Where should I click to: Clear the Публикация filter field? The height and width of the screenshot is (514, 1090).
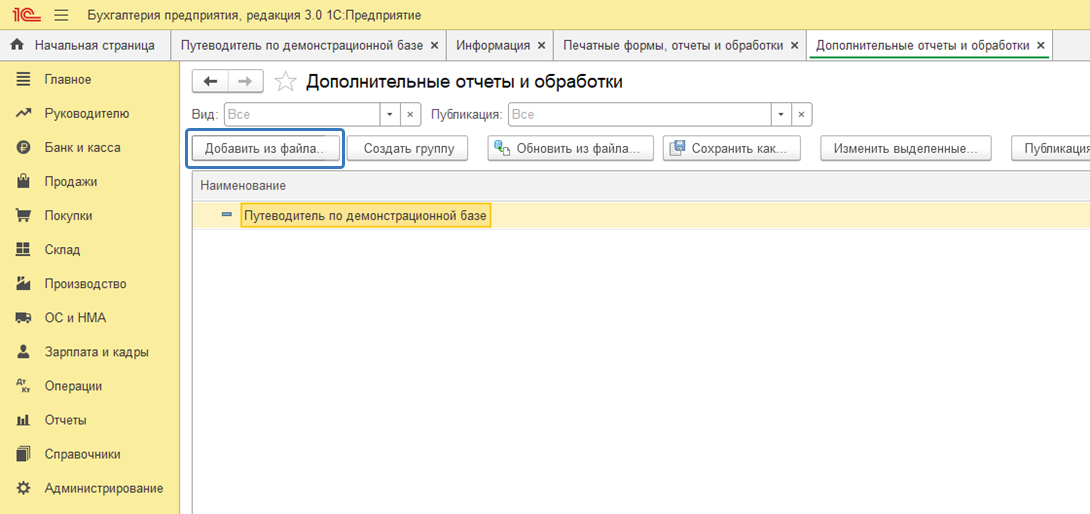(x=802, y=114)
